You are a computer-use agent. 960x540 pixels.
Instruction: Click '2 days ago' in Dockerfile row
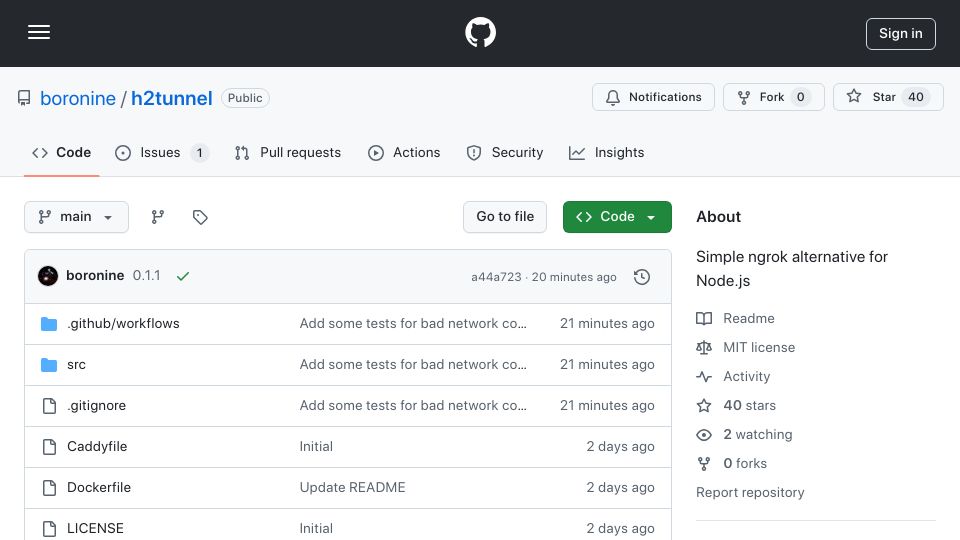(620, 487)
